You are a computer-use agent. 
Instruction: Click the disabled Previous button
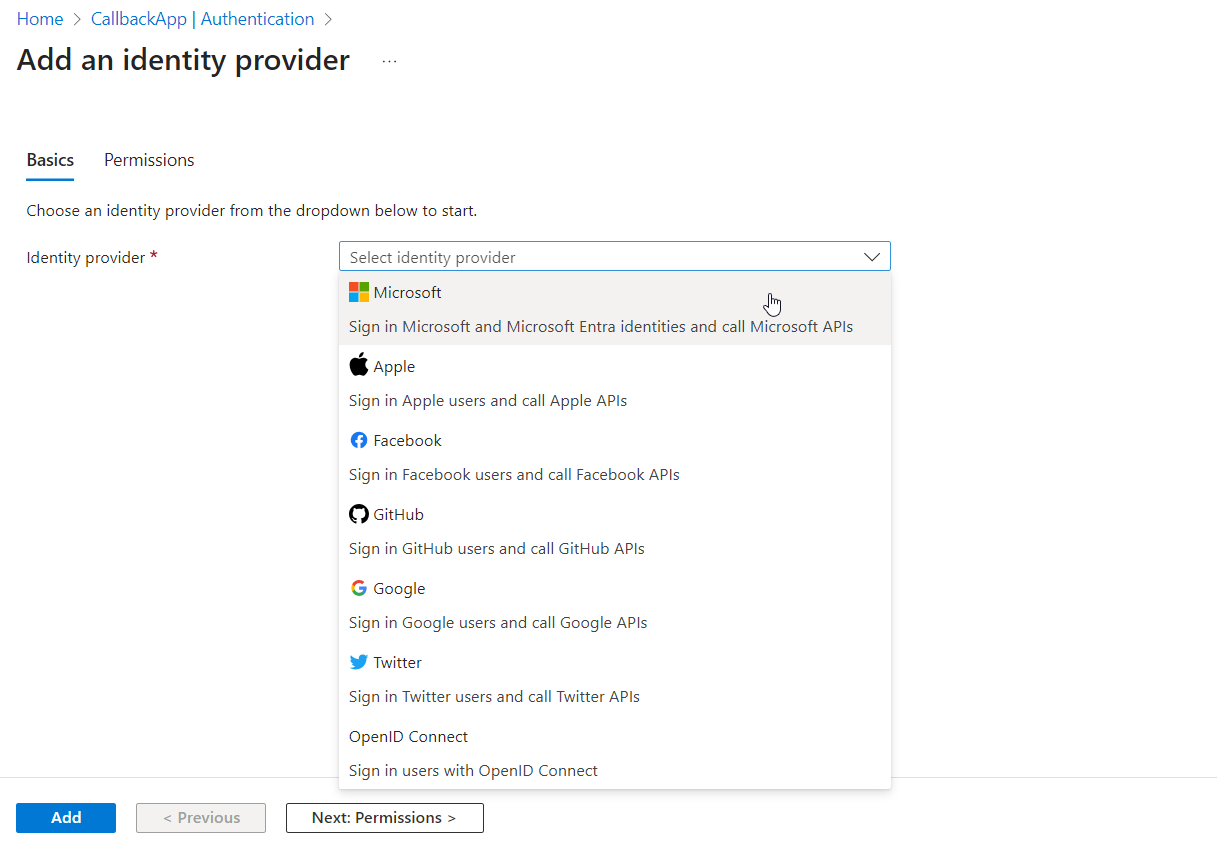[x=200, y=817]
